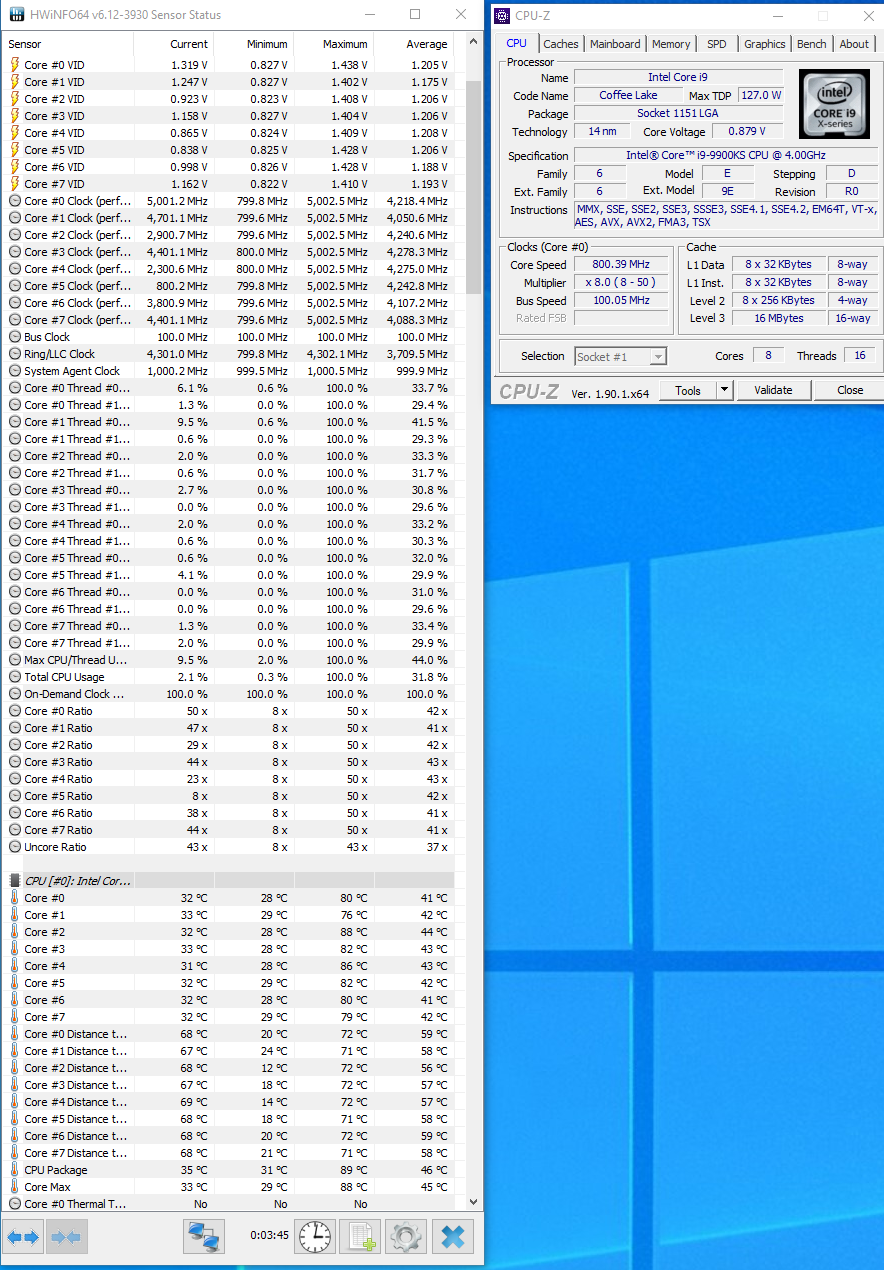Switch to the Memory tab in CPU-Z
884x1270 pixels.
[x=671, y=44]
